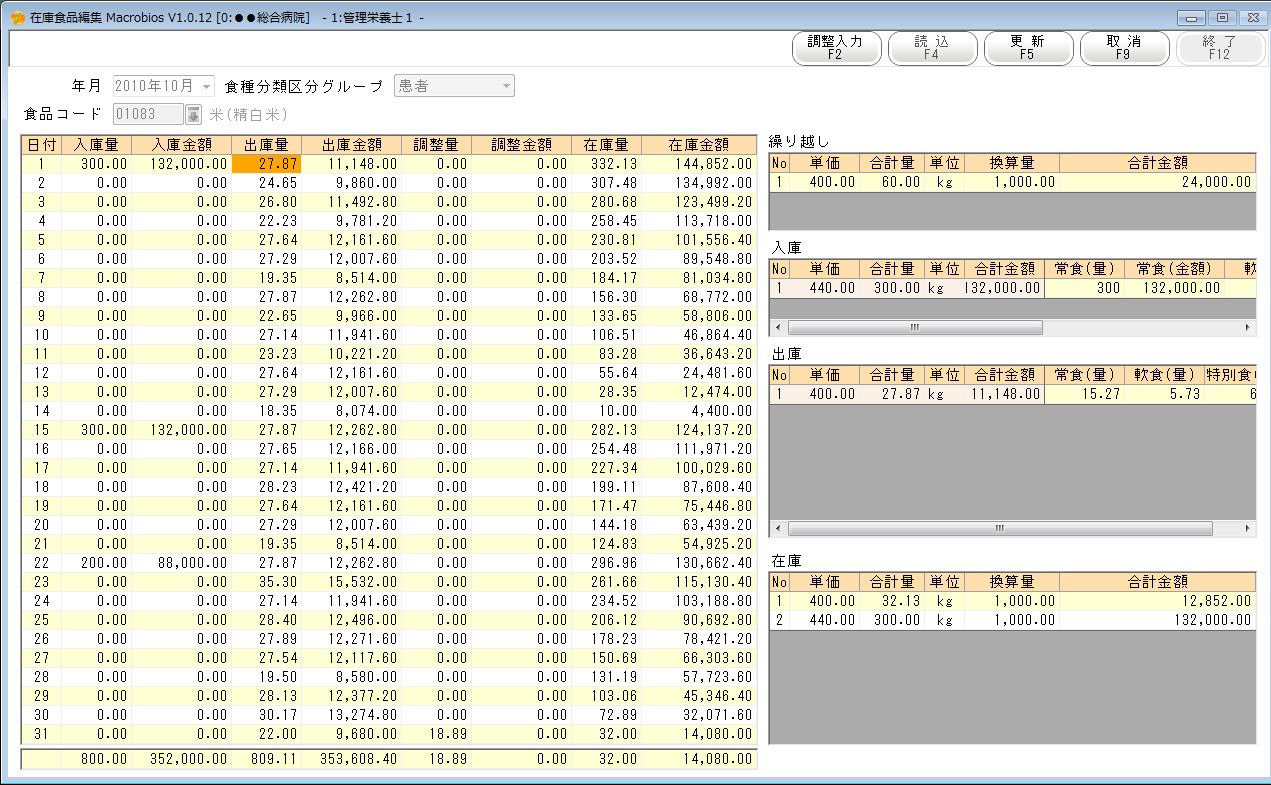1271x785 pixels.
Task: Click 軟食(量) value 5.73 in the 出庫 panel
Action: pos(1165,394)
